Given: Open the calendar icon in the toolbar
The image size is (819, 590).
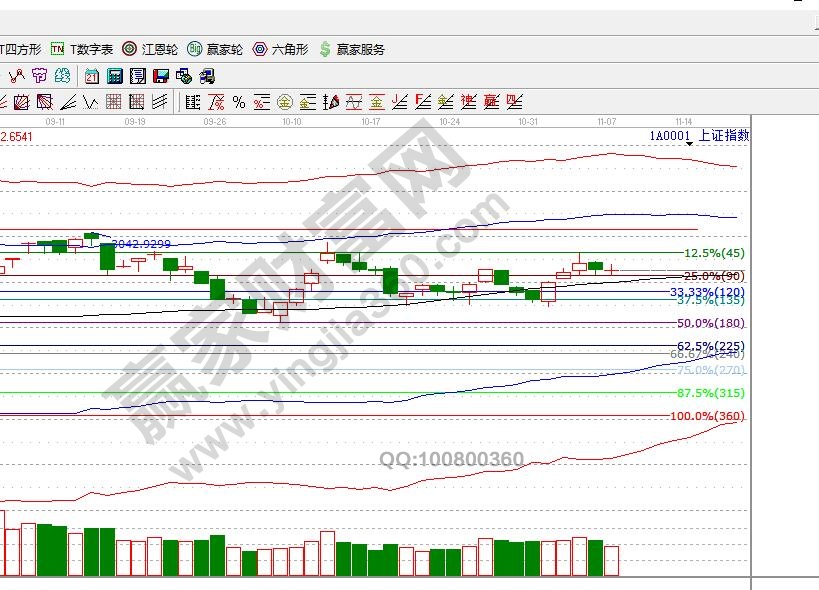Looking at the screenshot, I should [92, 76].
